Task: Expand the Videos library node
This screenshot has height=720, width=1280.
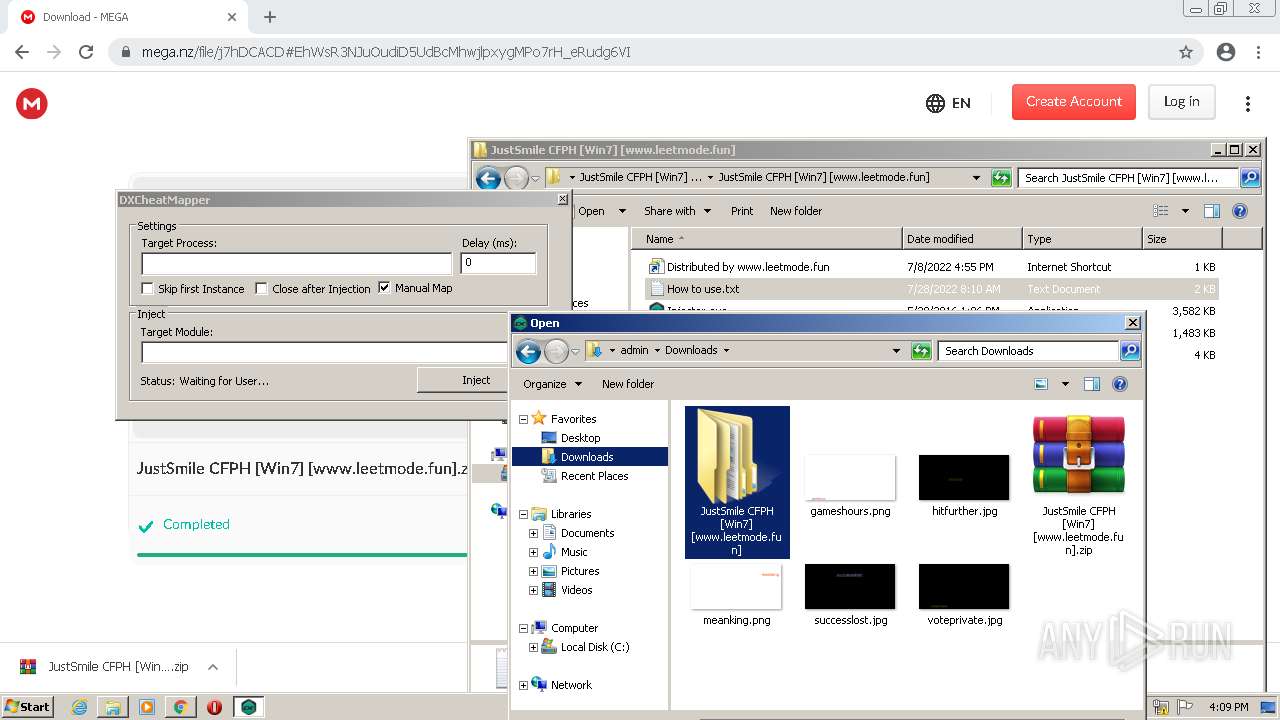Action: click(534, 590)
